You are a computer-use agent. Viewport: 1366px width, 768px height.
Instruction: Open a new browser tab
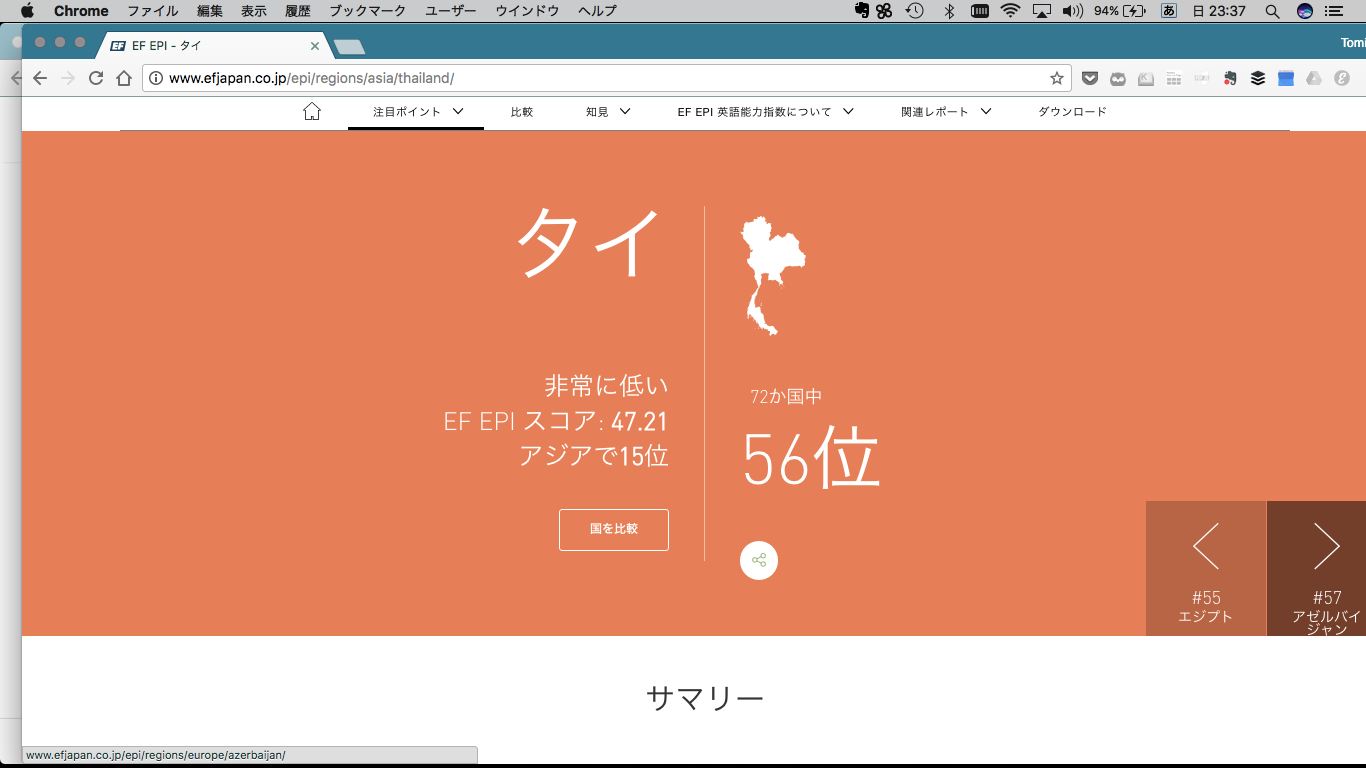click(x=349, y=46)
